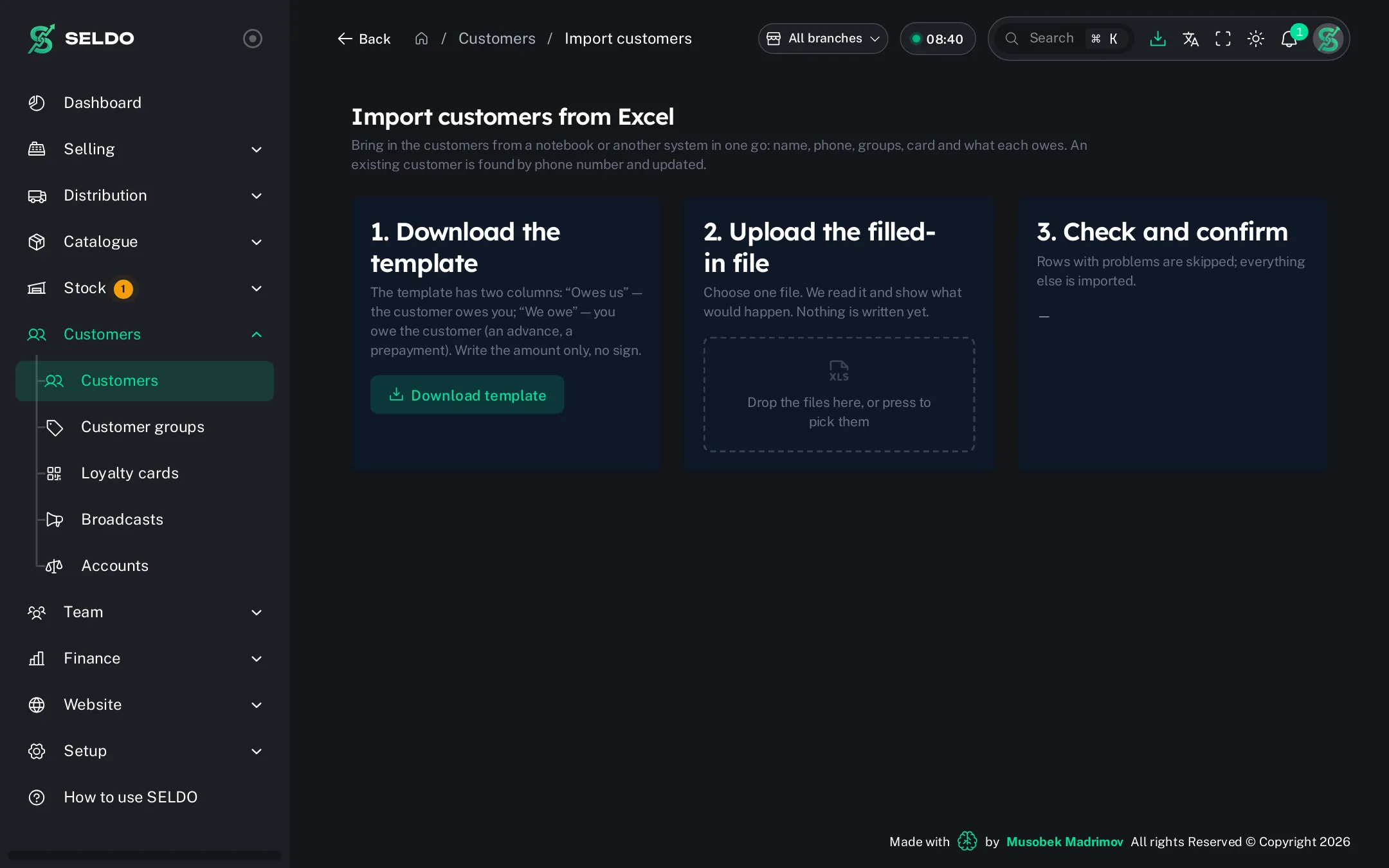Click the Download template button

(x=468, y=395)
